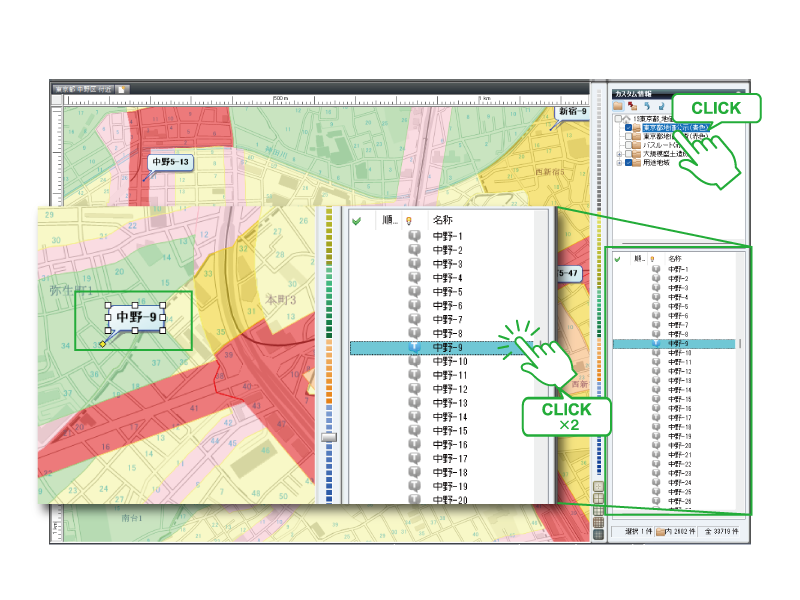Select the 中野-25 row name in the right list
Screen dimensions: 800x600
tap(680, 491)
